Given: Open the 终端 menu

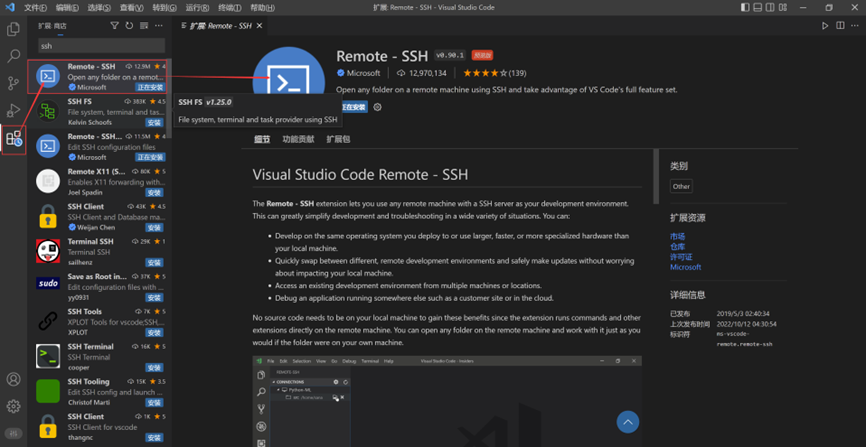Looking at the screenshot, I should point(229,8).
